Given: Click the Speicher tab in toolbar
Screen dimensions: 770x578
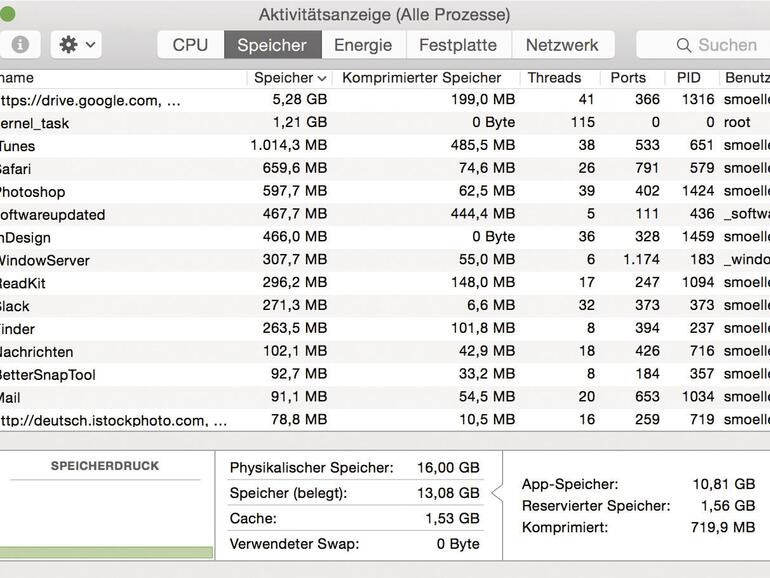Looking at the screenshot, I should [x=272, y=45].
